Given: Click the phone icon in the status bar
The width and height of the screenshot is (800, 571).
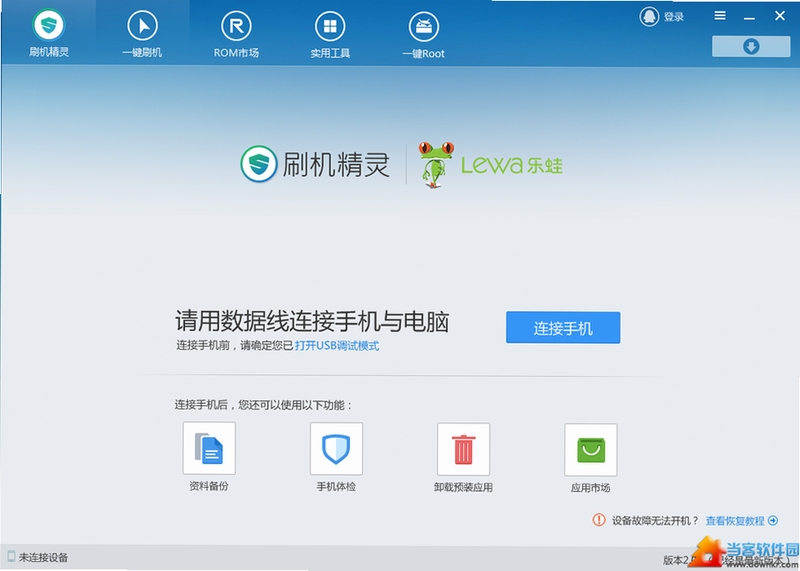Looking at the screenshot, I should tap(11, 556).
